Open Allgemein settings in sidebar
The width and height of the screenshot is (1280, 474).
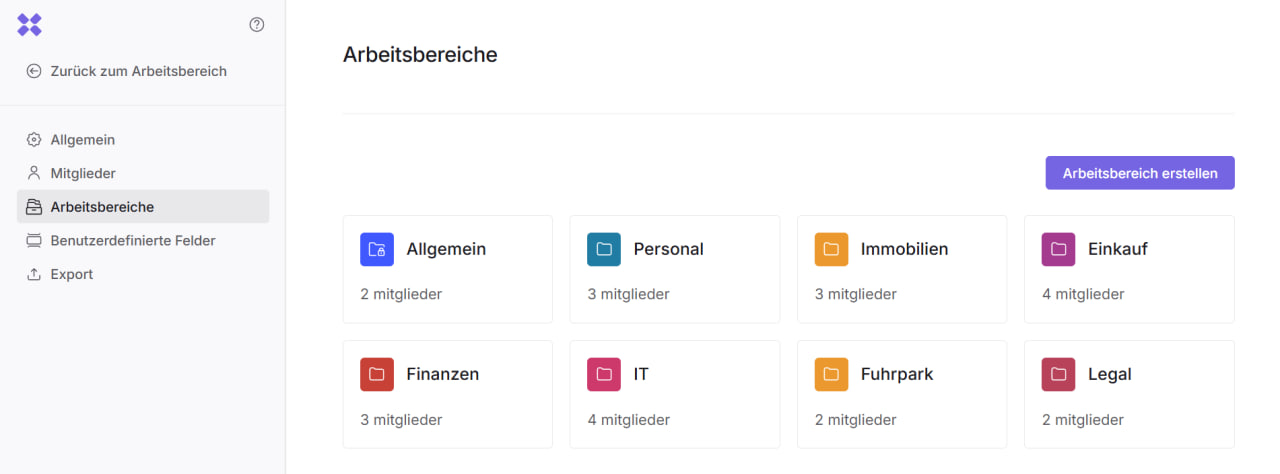coord(83,140)
